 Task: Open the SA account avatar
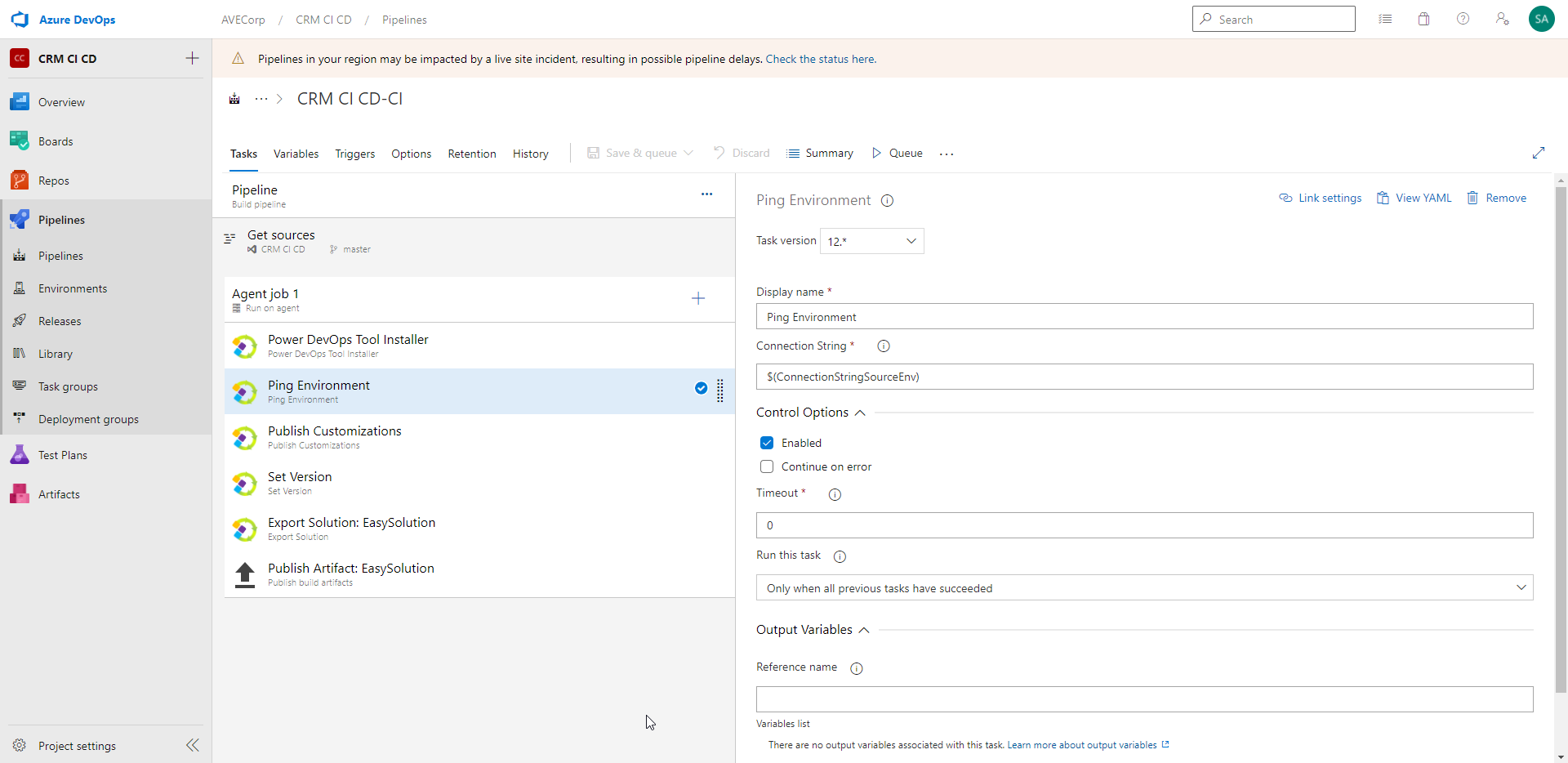1541,19
